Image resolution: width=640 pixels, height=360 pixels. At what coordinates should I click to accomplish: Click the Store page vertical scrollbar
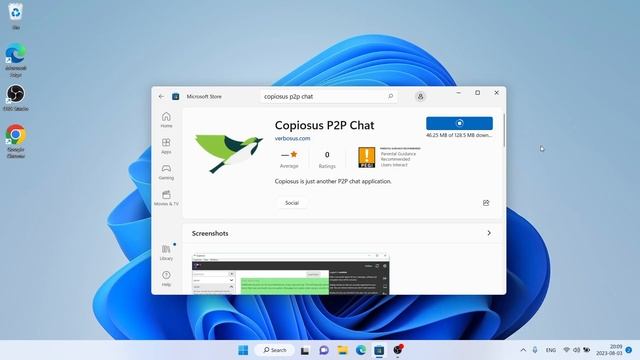504,130
